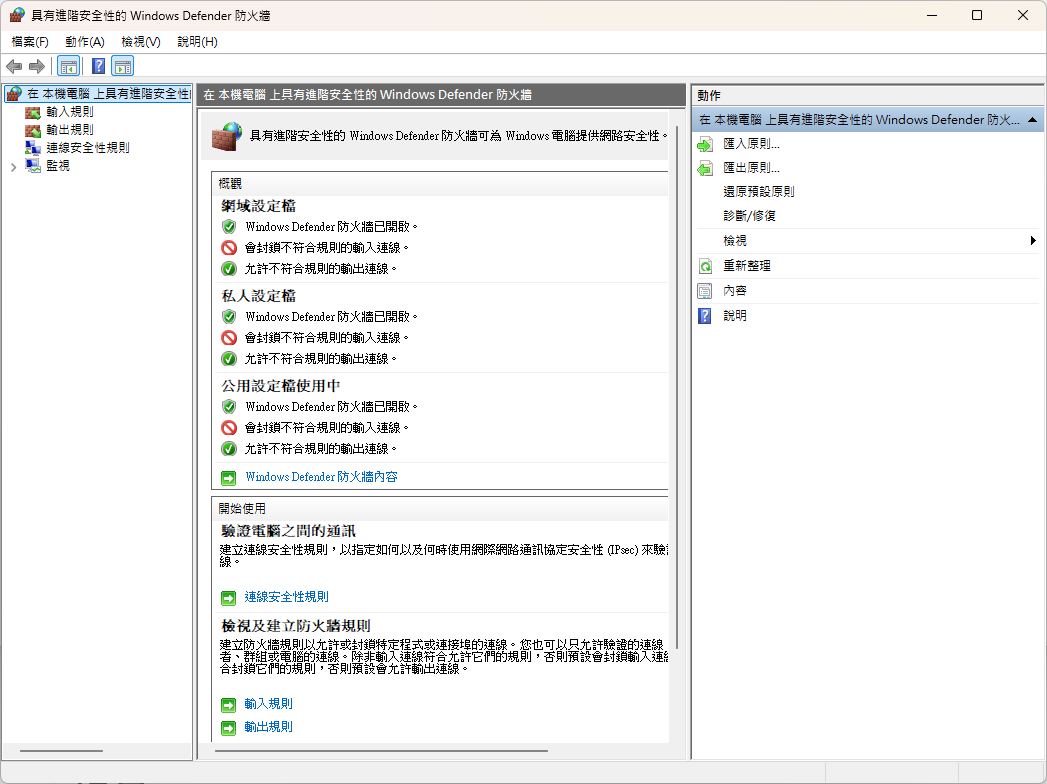Click the Back arrow toolbar icon
Viewport: 1047px width, 784px height.
click(14, 66)
